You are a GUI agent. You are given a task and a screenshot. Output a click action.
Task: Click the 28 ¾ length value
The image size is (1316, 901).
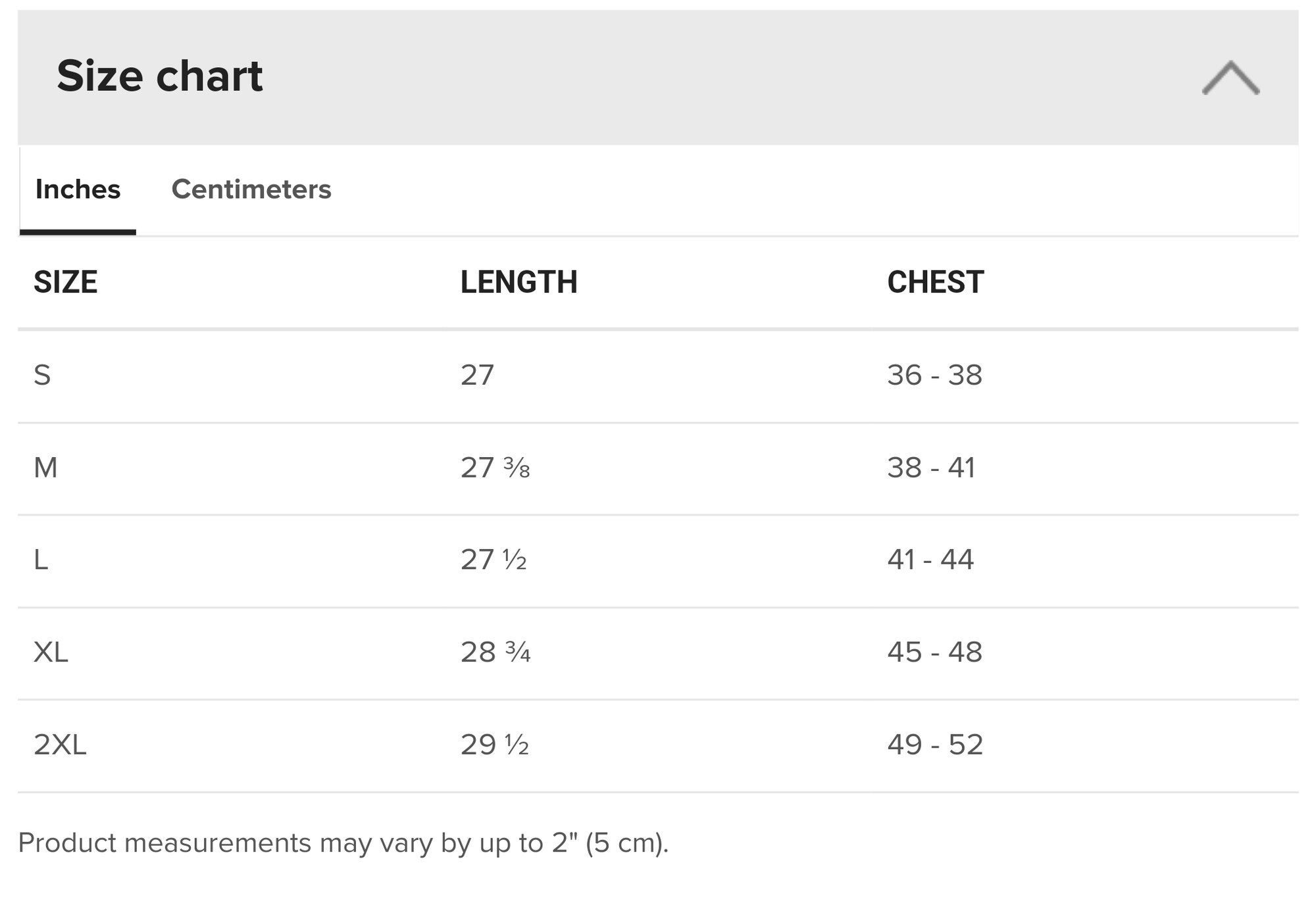[x=495, y=652]
